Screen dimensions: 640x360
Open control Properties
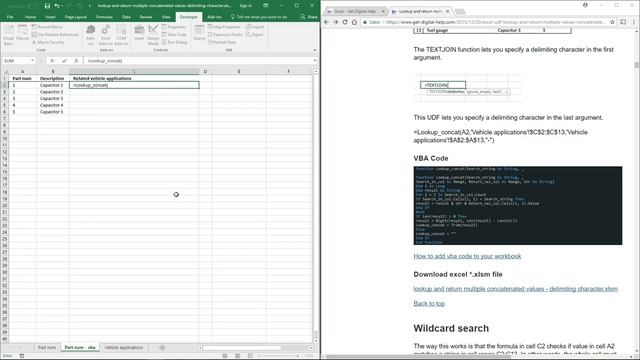[173, 27]
